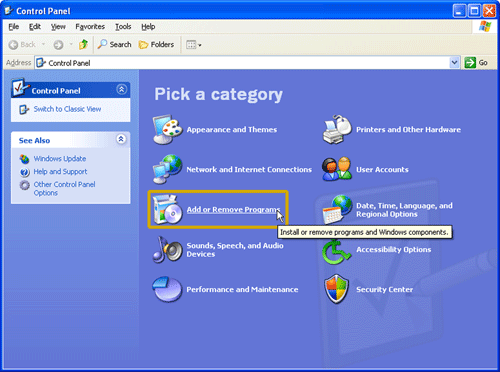500x372 pixels.
Task: Open the Help menu
Action: point(148,27)
